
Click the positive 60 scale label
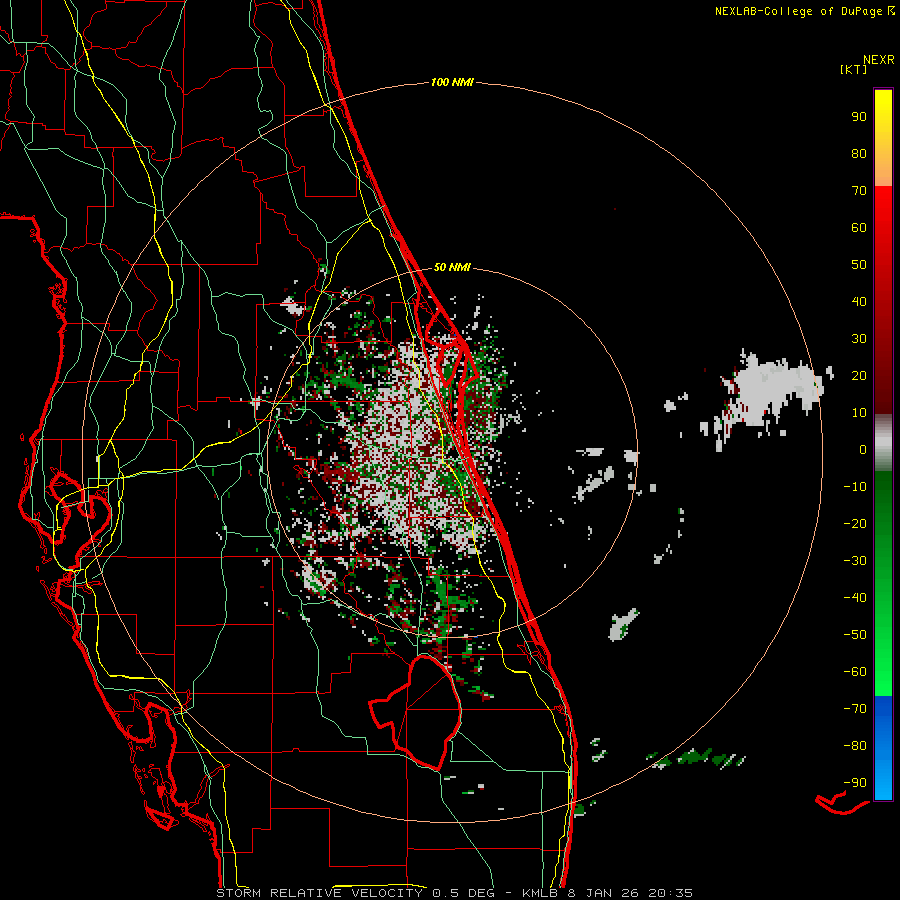(859, 227)
